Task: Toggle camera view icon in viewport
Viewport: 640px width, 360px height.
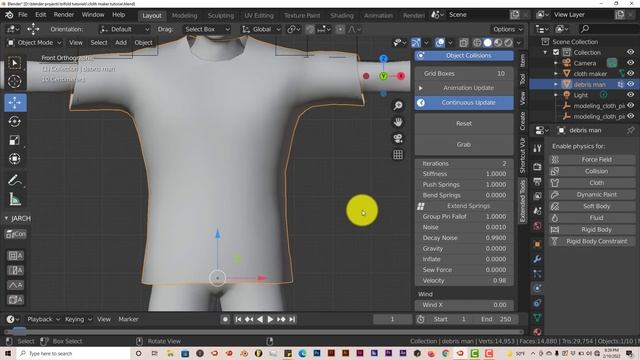Action: (x=398, y=138)
